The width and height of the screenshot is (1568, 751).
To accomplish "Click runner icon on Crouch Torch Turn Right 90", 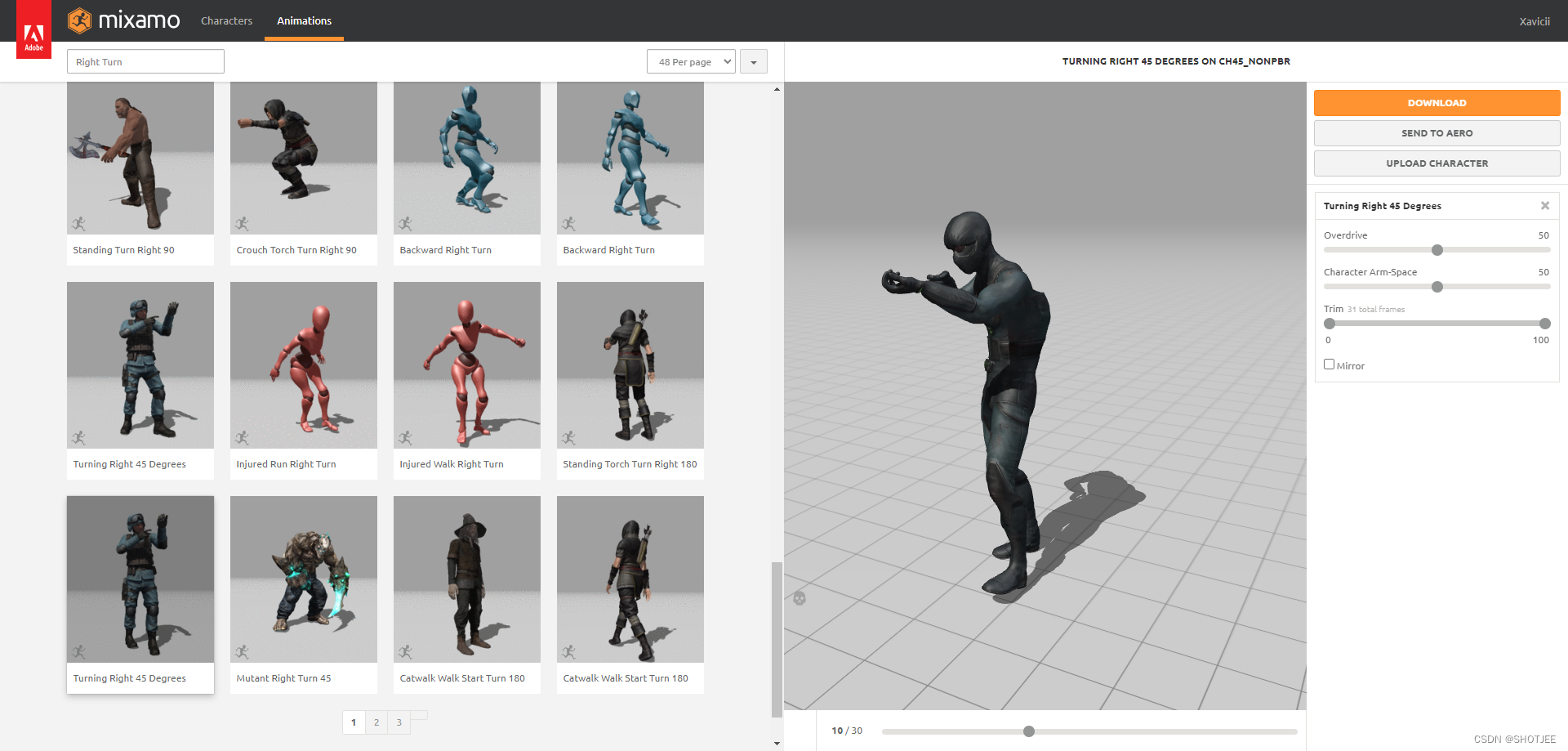I will pyautogui.click(x=242, y=223).
